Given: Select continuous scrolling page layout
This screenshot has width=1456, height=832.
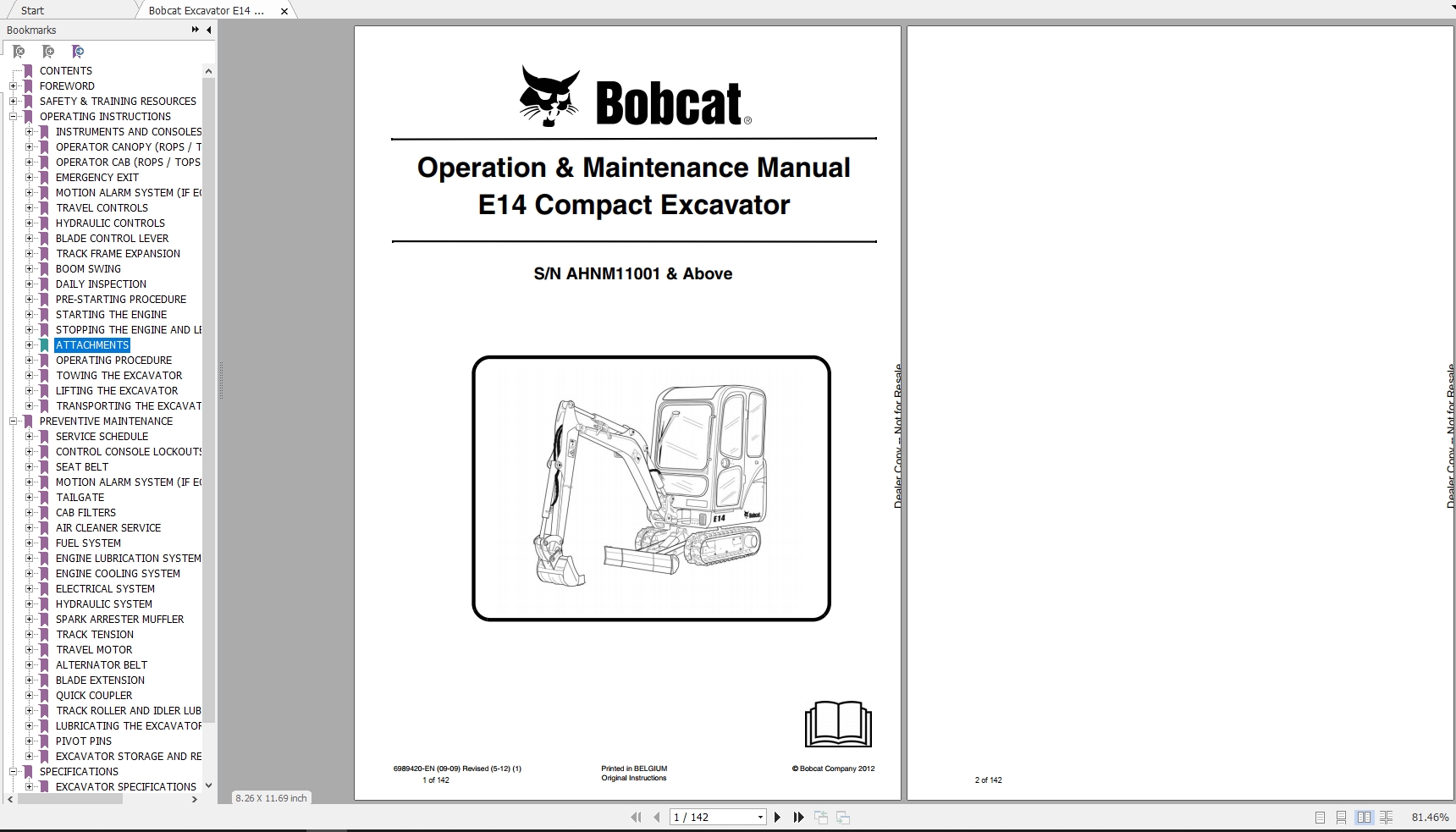Looking at the screenshot, I should click(x=1341, y=818).
